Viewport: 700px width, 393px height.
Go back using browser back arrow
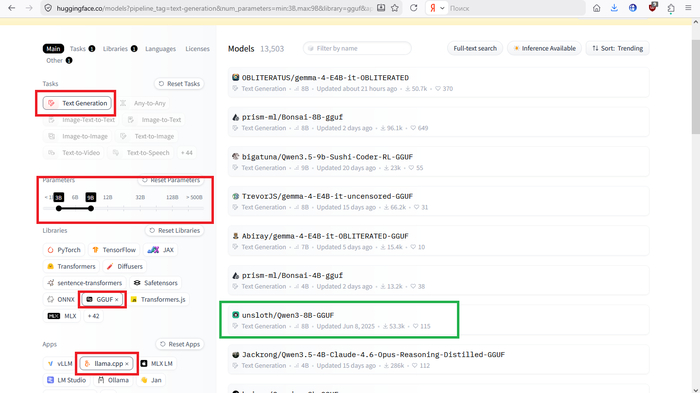click(12, 8)
